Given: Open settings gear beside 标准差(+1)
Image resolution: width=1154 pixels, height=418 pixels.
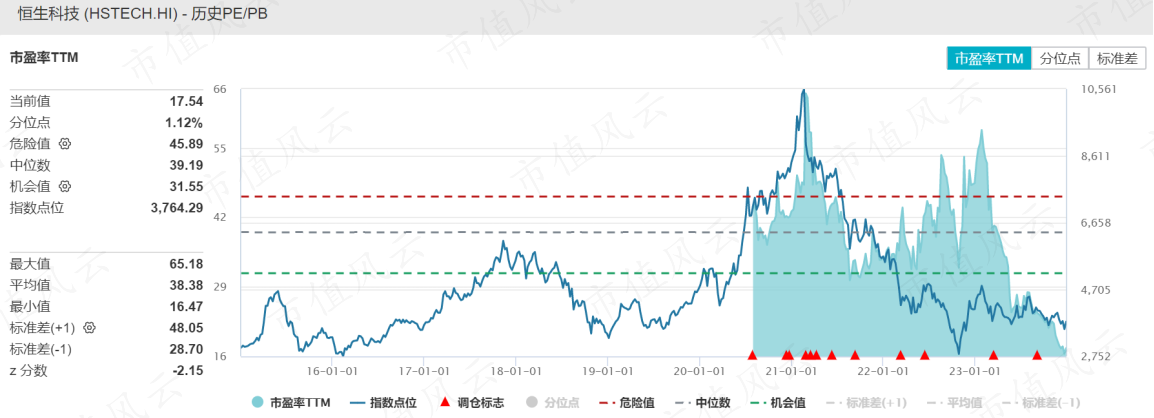Looking at the screenshot, I should tap(90, 327).
